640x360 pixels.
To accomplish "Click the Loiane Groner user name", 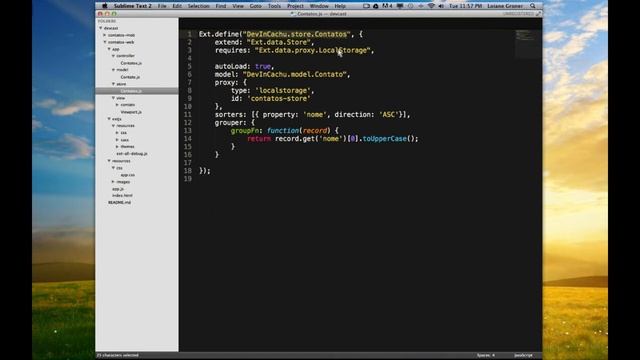I will click(x=505, y=6).
